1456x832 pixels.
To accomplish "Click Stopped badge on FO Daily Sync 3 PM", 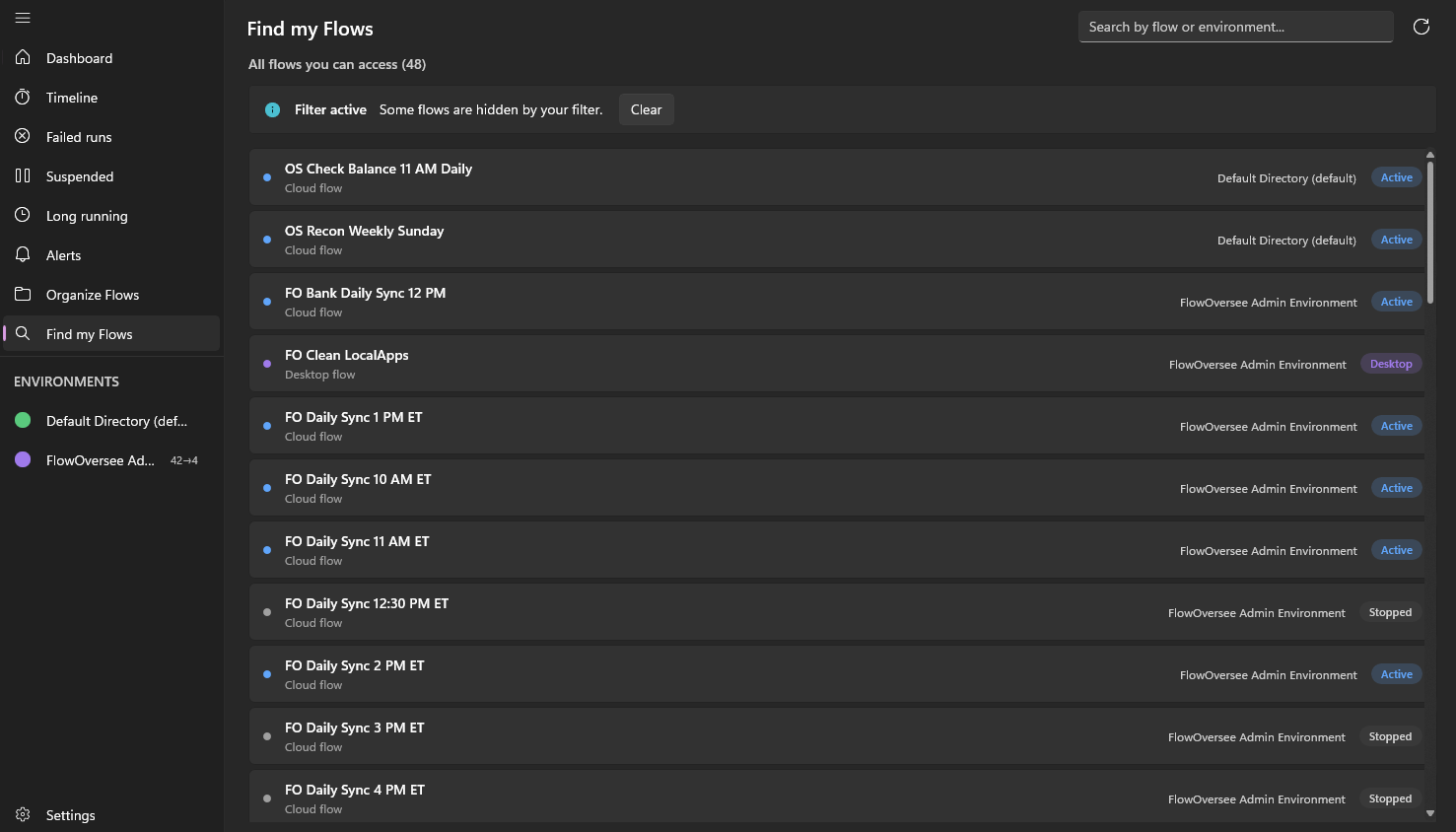I will [1390, 736].
